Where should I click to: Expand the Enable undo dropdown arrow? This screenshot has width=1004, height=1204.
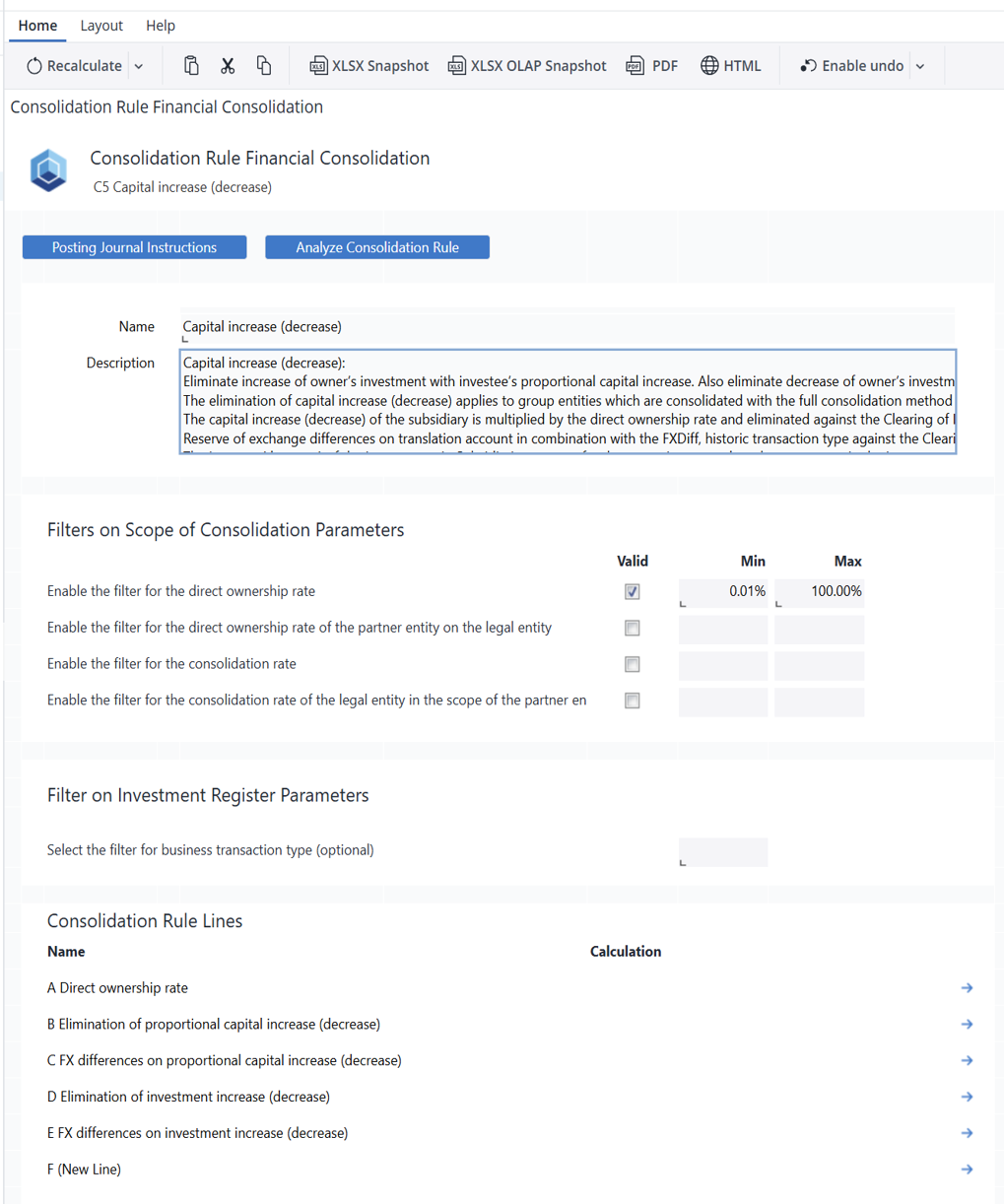coord(920,66)
